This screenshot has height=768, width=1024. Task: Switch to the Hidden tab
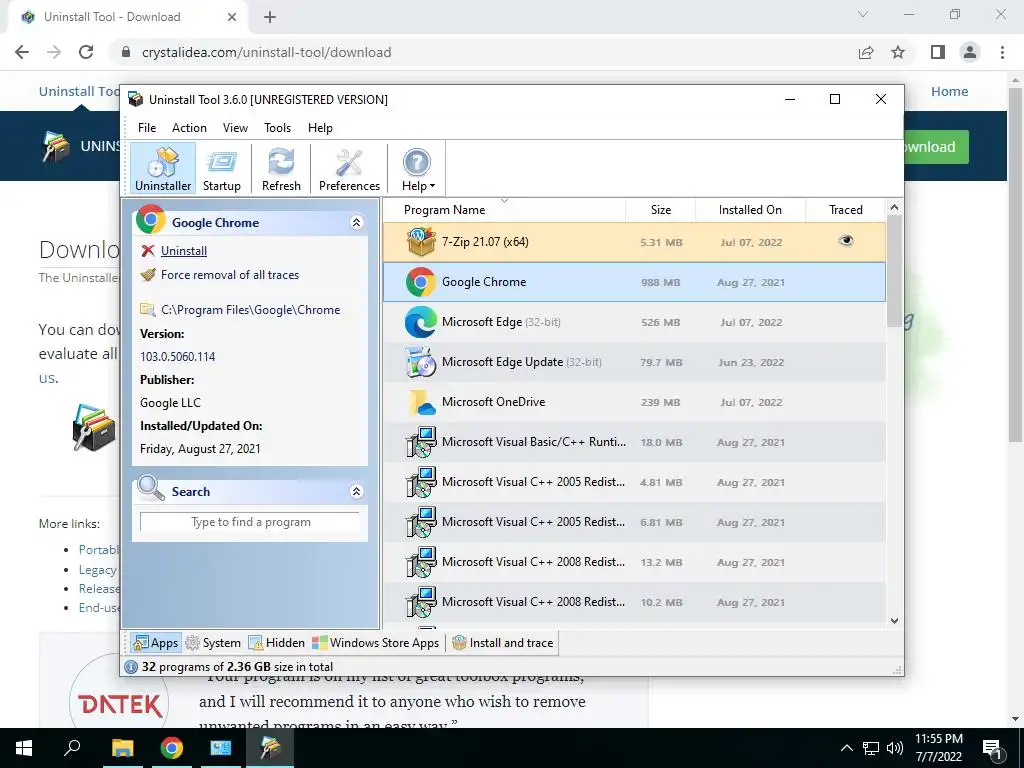click(x=277, y=643)
